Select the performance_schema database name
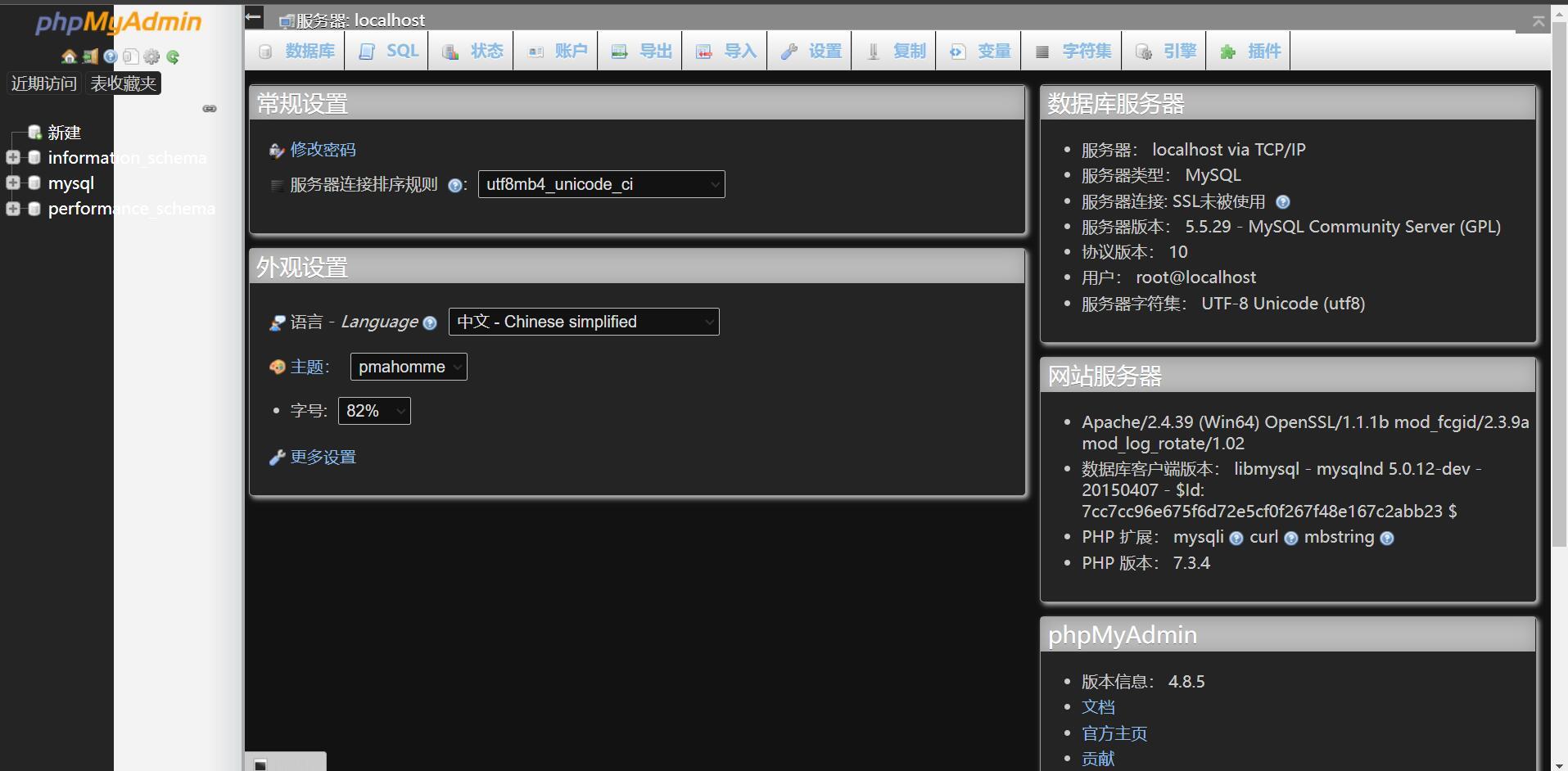Image resolution: width=1568 pixels, height=771 pixels. pos(132,209)
